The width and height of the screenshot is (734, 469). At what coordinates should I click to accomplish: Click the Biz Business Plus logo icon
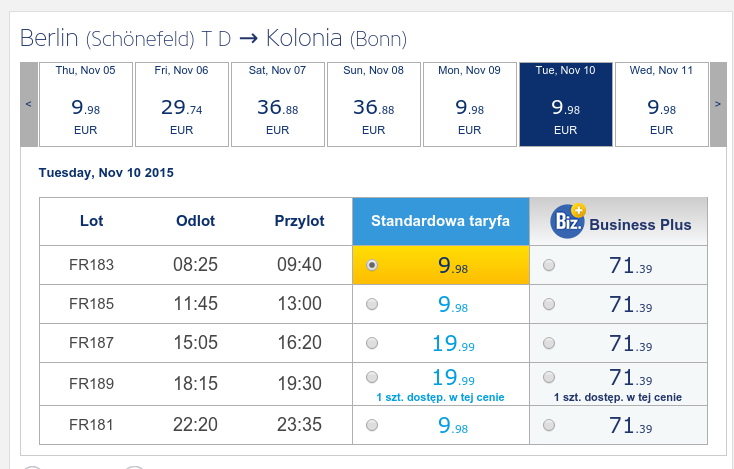(x=568, y=221)
